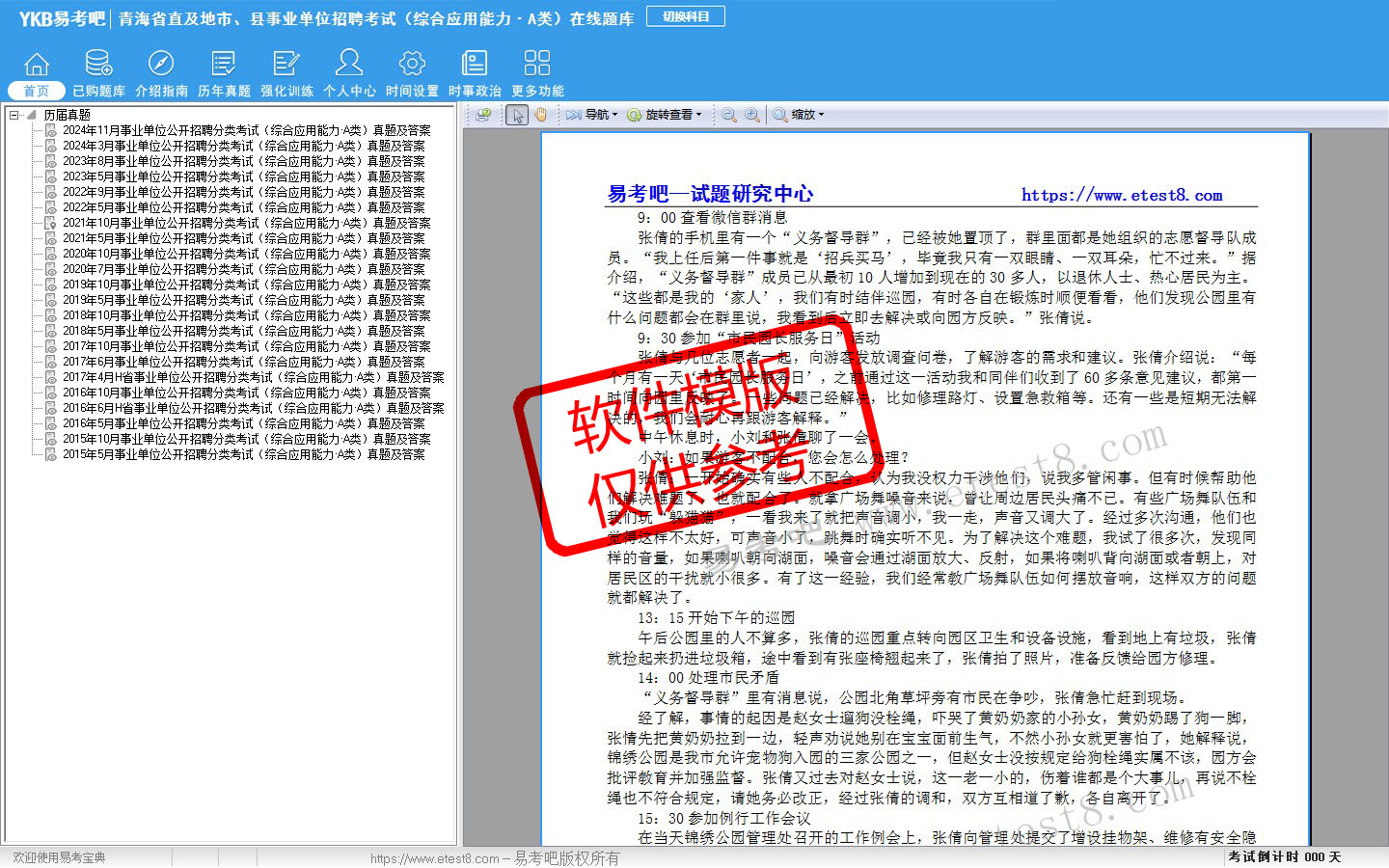Open the 介绍指南 compass guide

[x=161, y=73]
